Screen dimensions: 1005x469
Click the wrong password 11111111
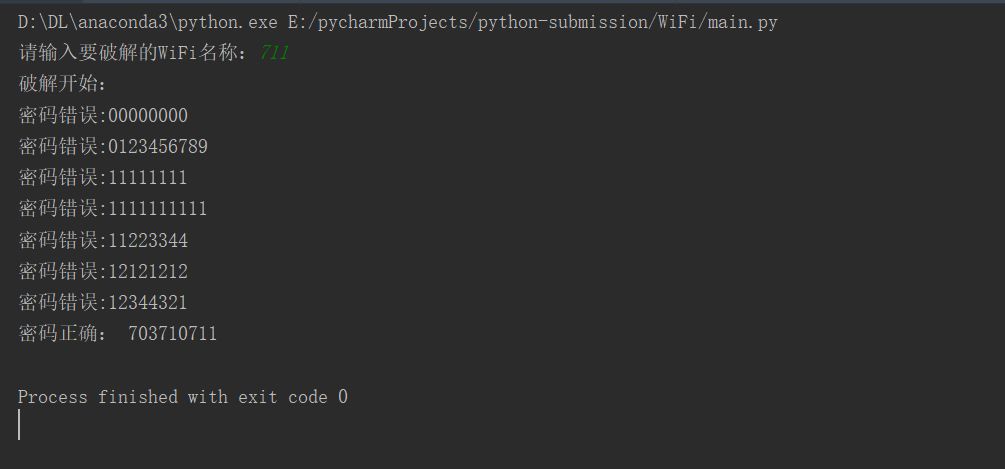[147, 178]
